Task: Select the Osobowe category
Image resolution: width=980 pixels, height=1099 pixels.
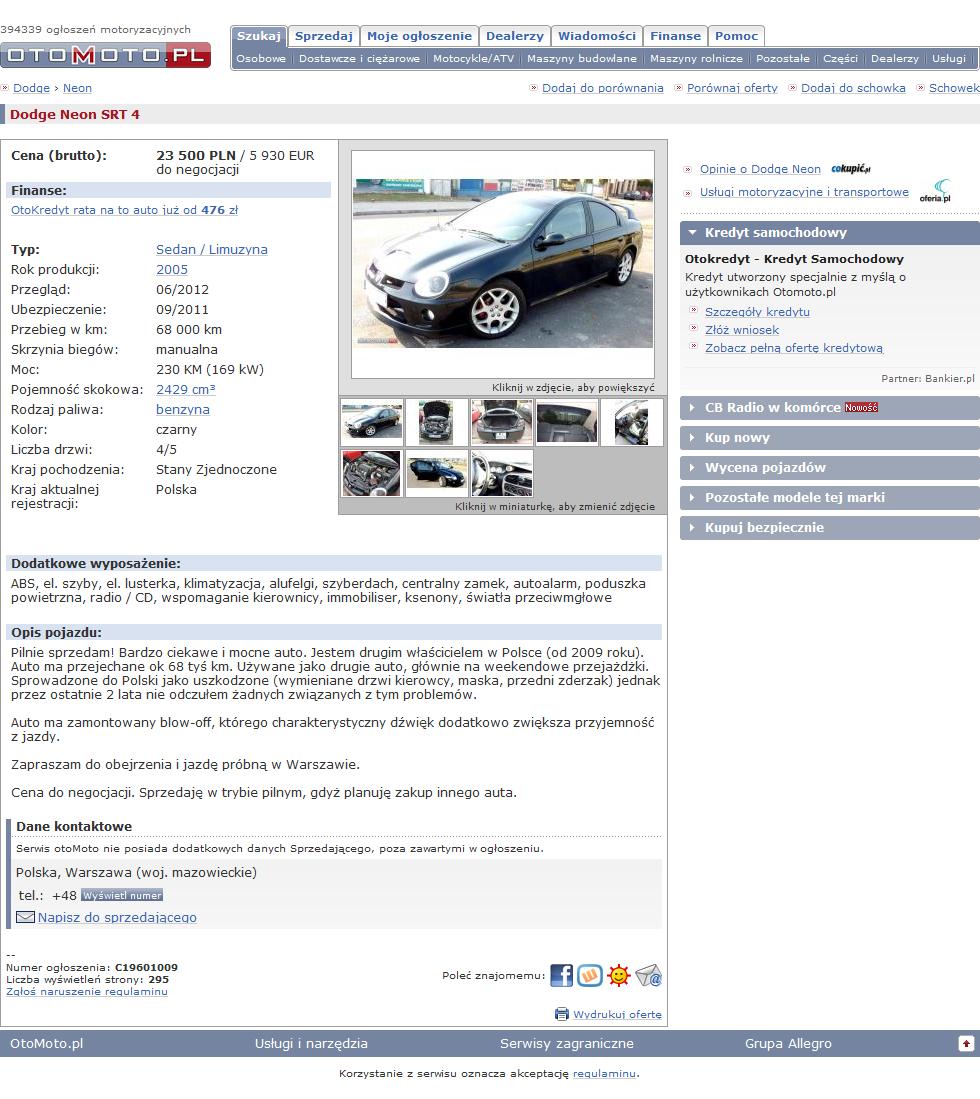Action: (261, 58)
